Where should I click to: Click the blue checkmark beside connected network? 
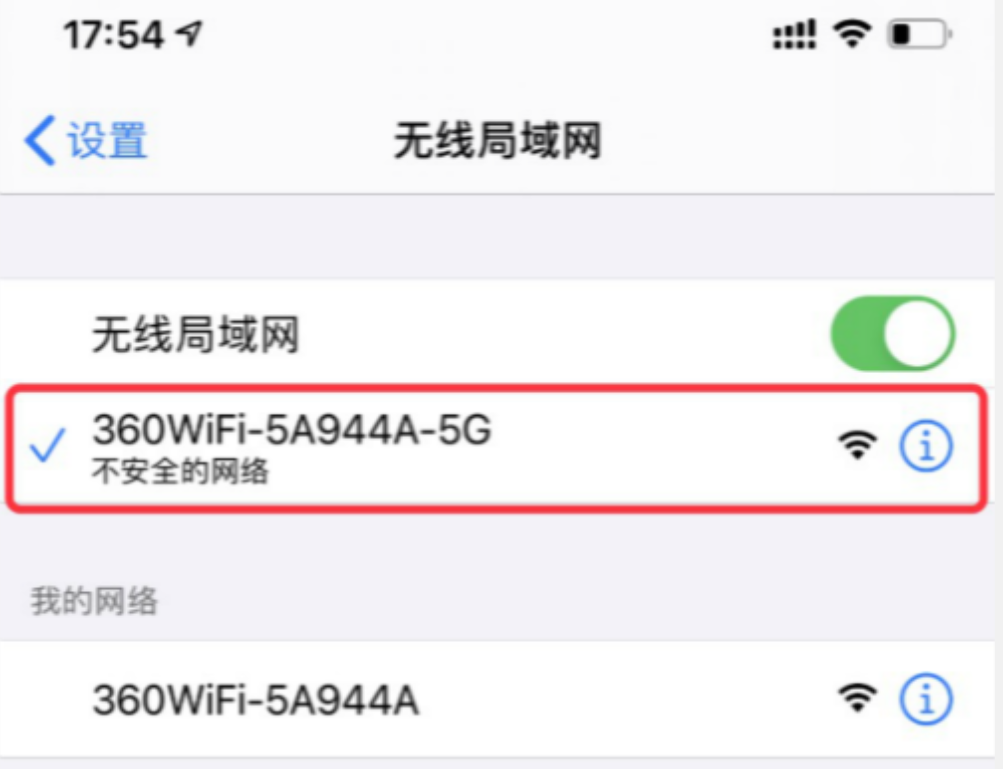48,445
